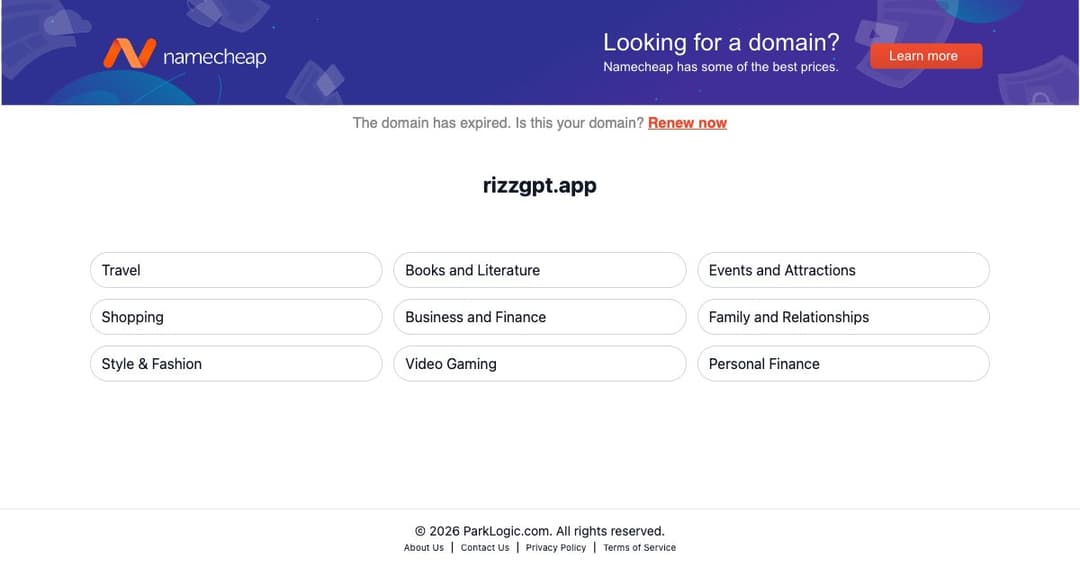
Task: Open the Books and Literature category
Action: coord(539,270)
